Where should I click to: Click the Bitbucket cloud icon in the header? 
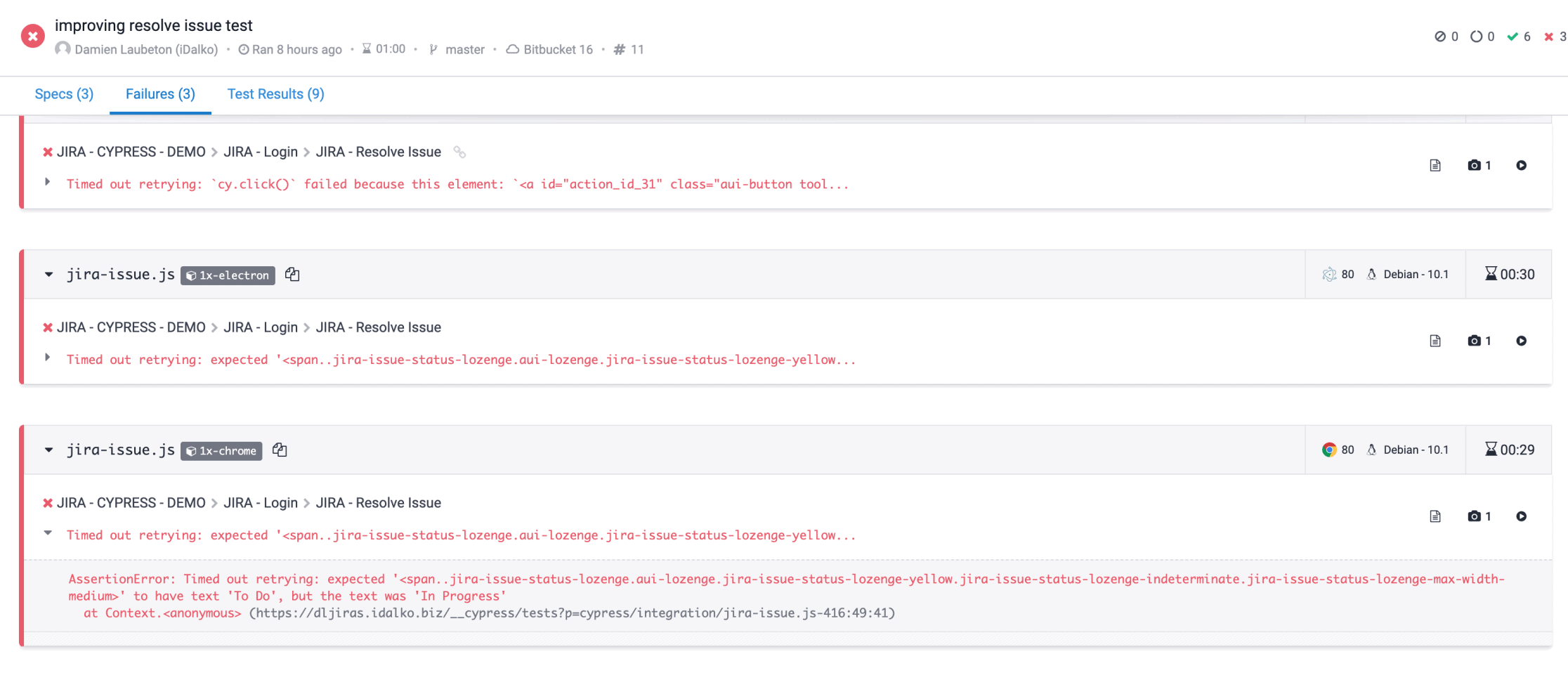click(512, 49)
